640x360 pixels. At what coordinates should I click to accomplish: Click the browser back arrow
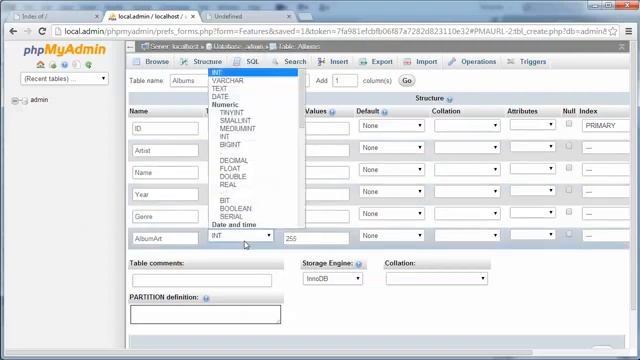coord(13,31)
